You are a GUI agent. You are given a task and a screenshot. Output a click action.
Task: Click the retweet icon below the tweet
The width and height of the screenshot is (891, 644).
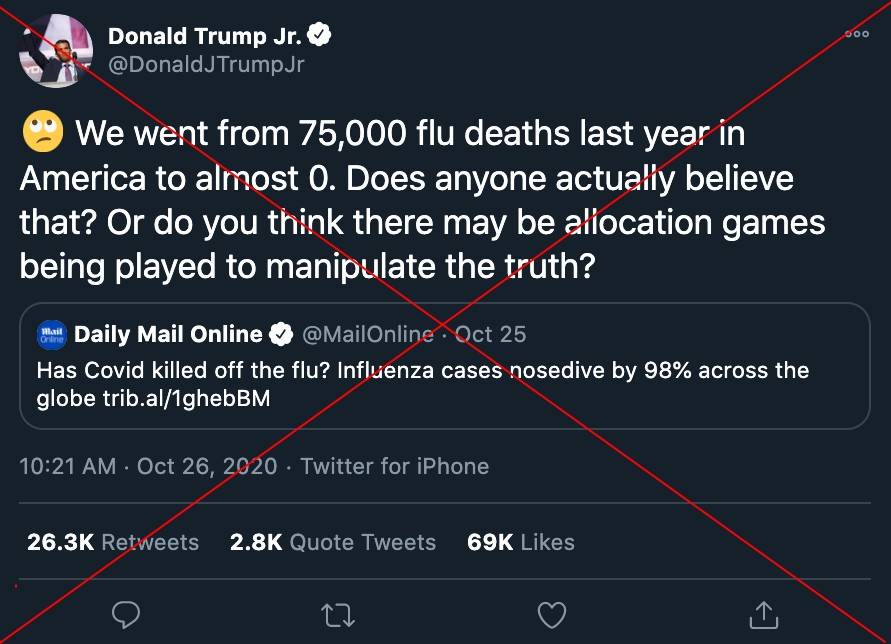tap(338, 615)
